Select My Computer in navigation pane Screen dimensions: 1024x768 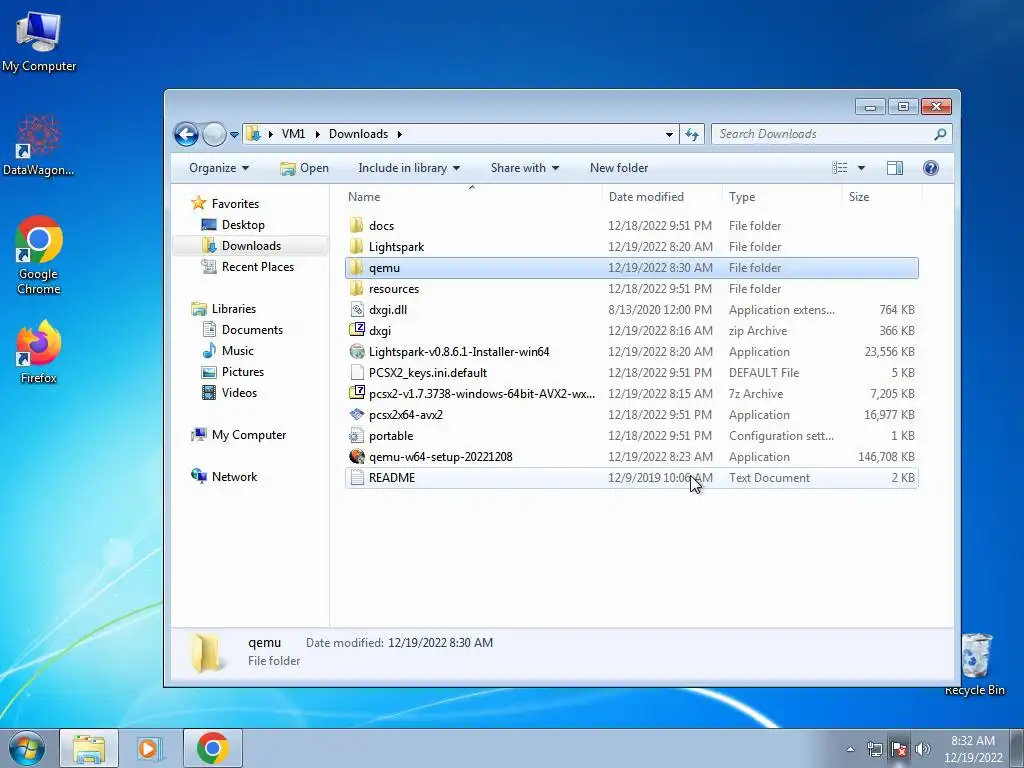pyautogui.click(x=238, y=435)
